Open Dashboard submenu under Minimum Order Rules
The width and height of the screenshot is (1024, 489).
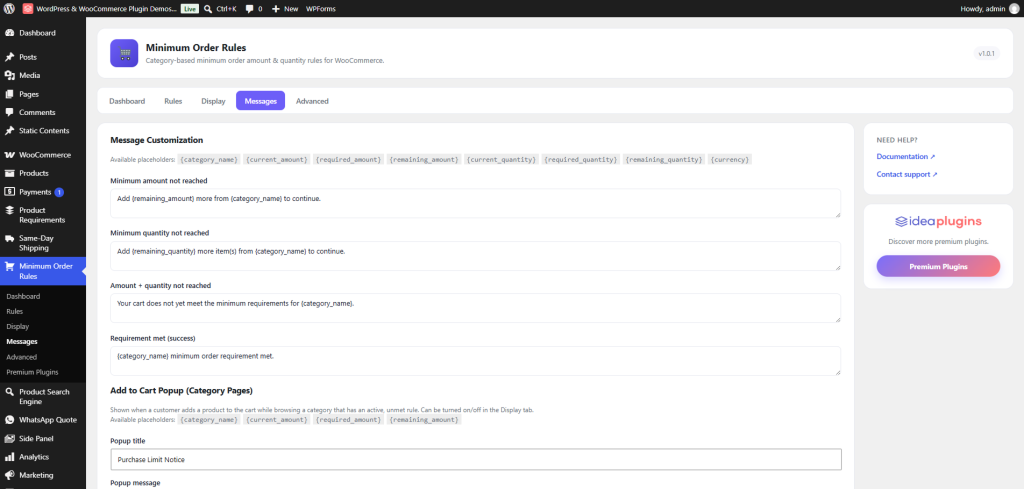tap(24, 296)
